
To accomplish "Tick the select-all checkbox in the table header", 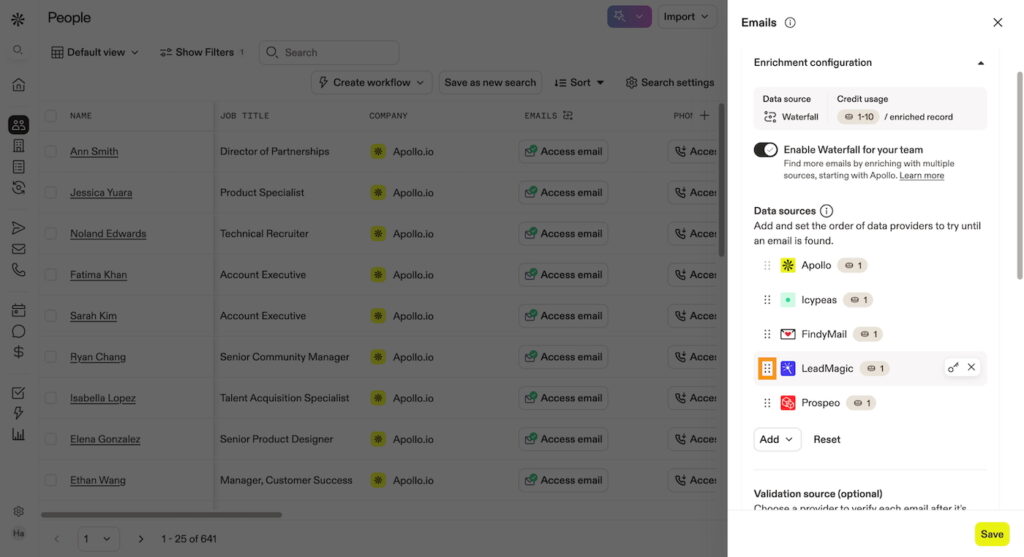I will [x=50, y=116].
